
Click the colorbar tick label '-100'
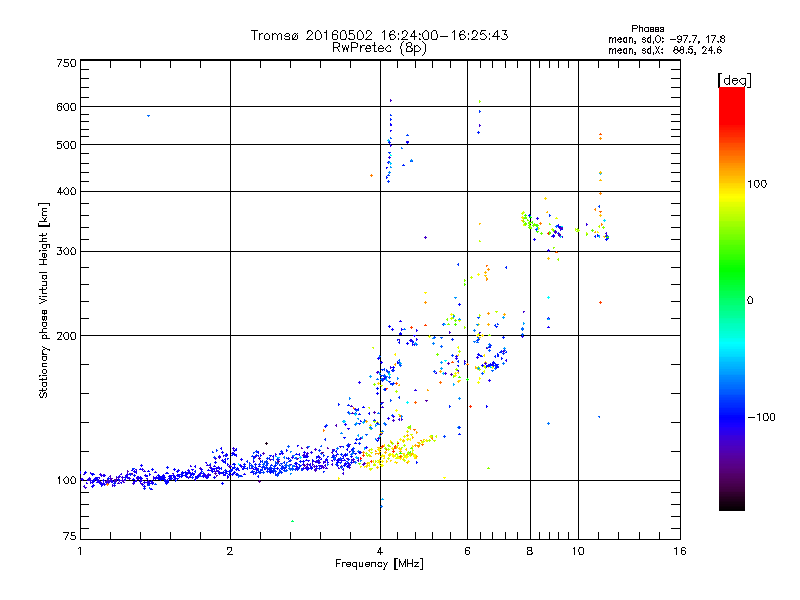tap(761, 417)
